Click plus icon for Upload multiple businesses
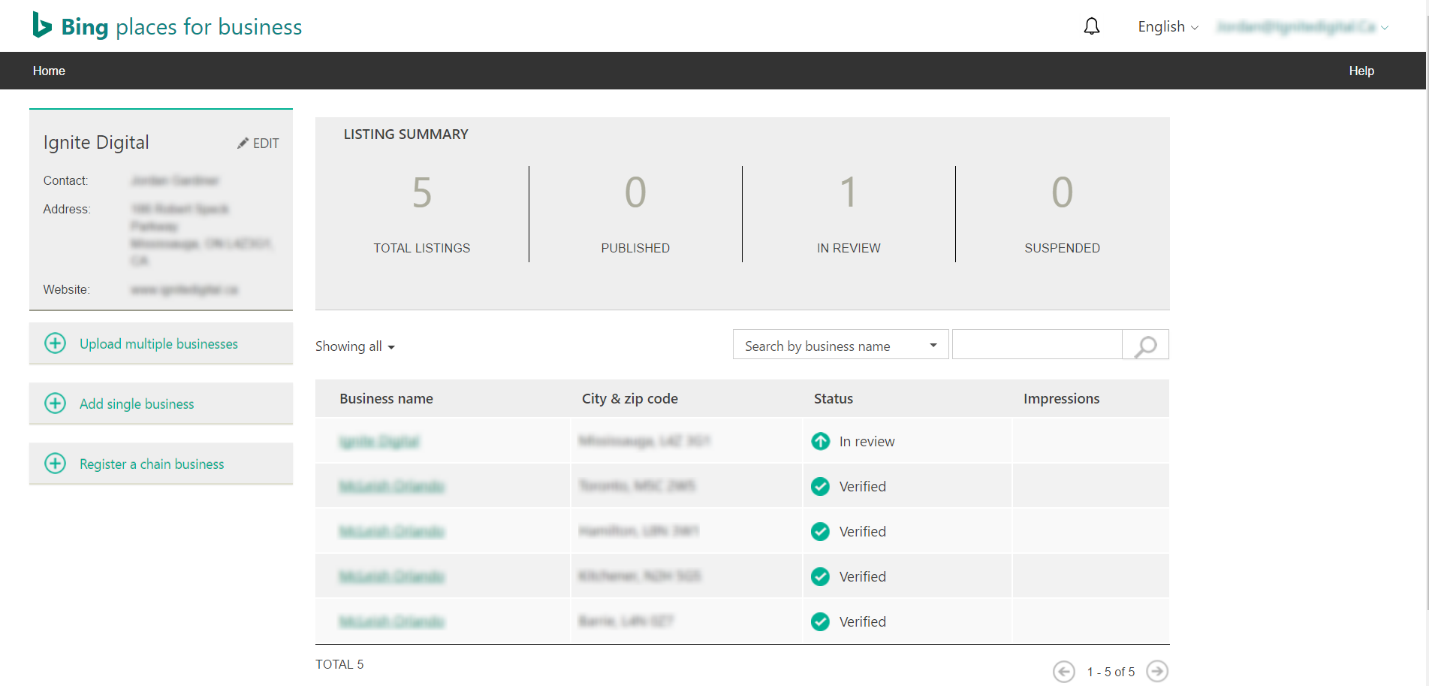 55,344
